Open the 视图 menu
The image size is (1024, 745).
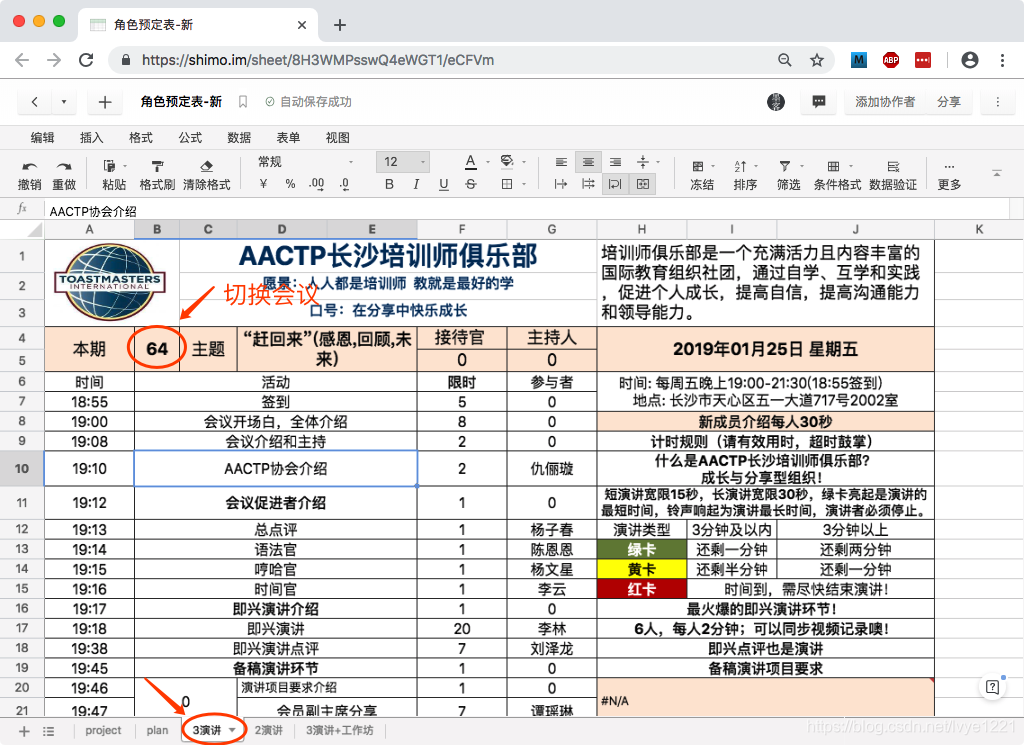click(x=338, y=138)
